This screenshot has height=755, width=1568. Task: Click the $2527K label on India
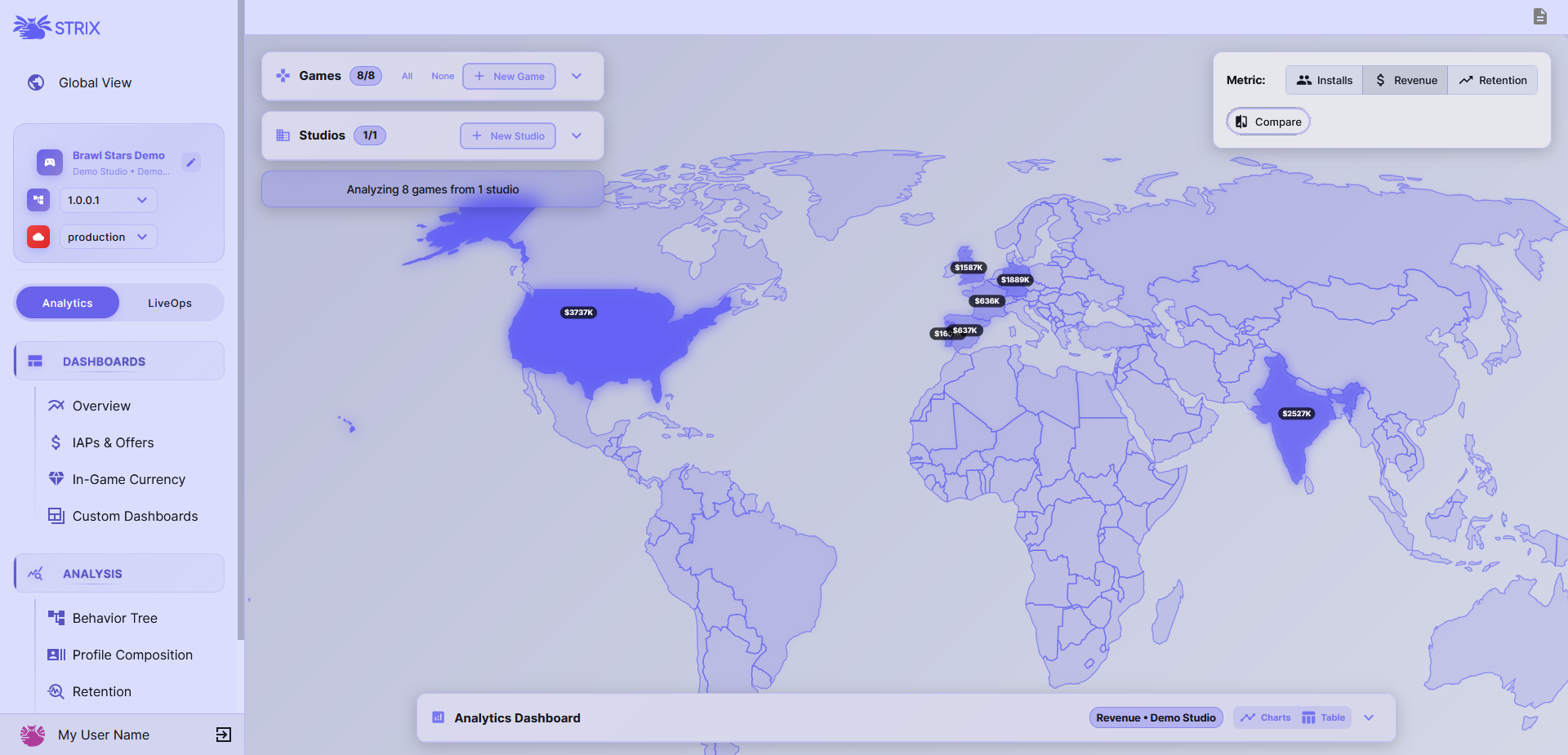tap(1297, 414)
